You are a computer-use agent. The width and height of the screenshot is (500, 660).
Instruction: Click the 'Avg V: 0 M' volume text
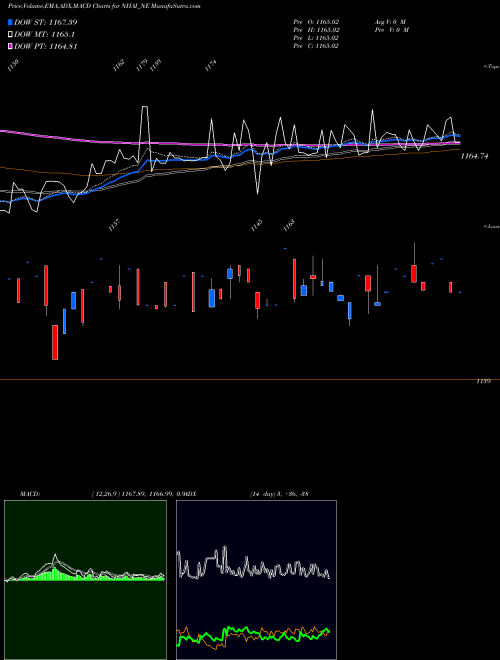coord(391,22)
